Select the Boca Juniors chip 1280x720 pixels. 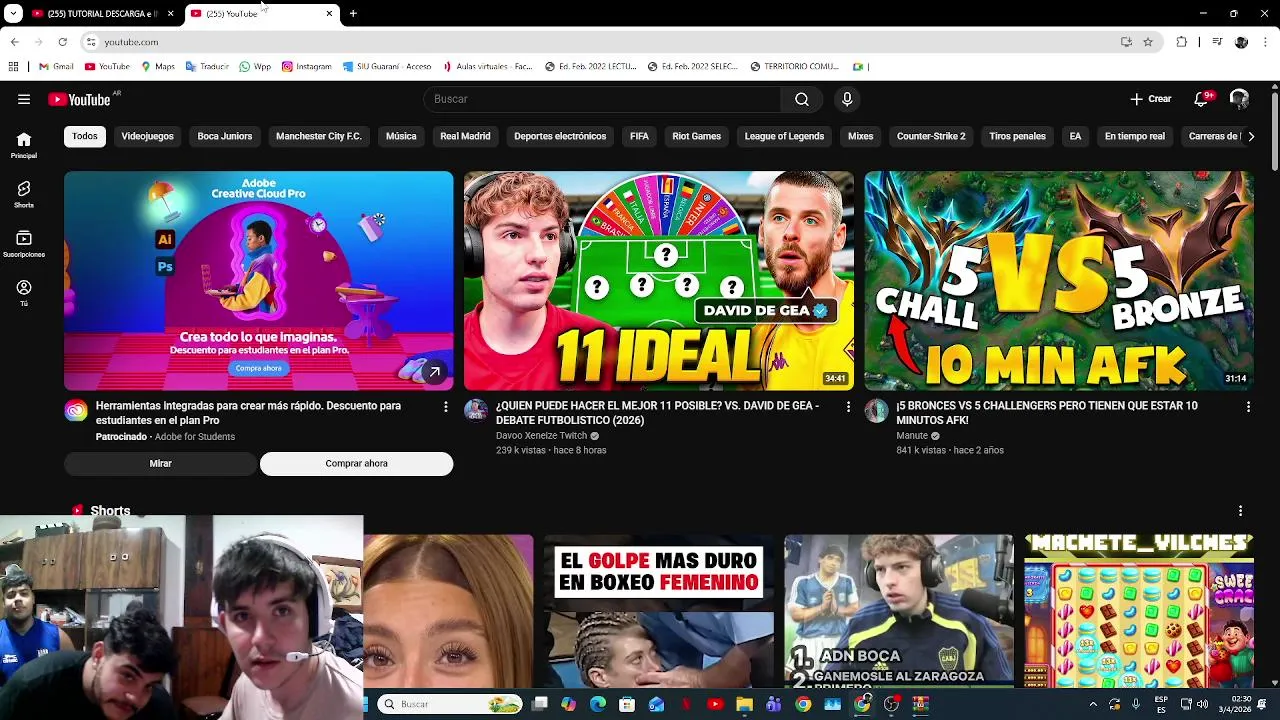click(x=225, y=136)
